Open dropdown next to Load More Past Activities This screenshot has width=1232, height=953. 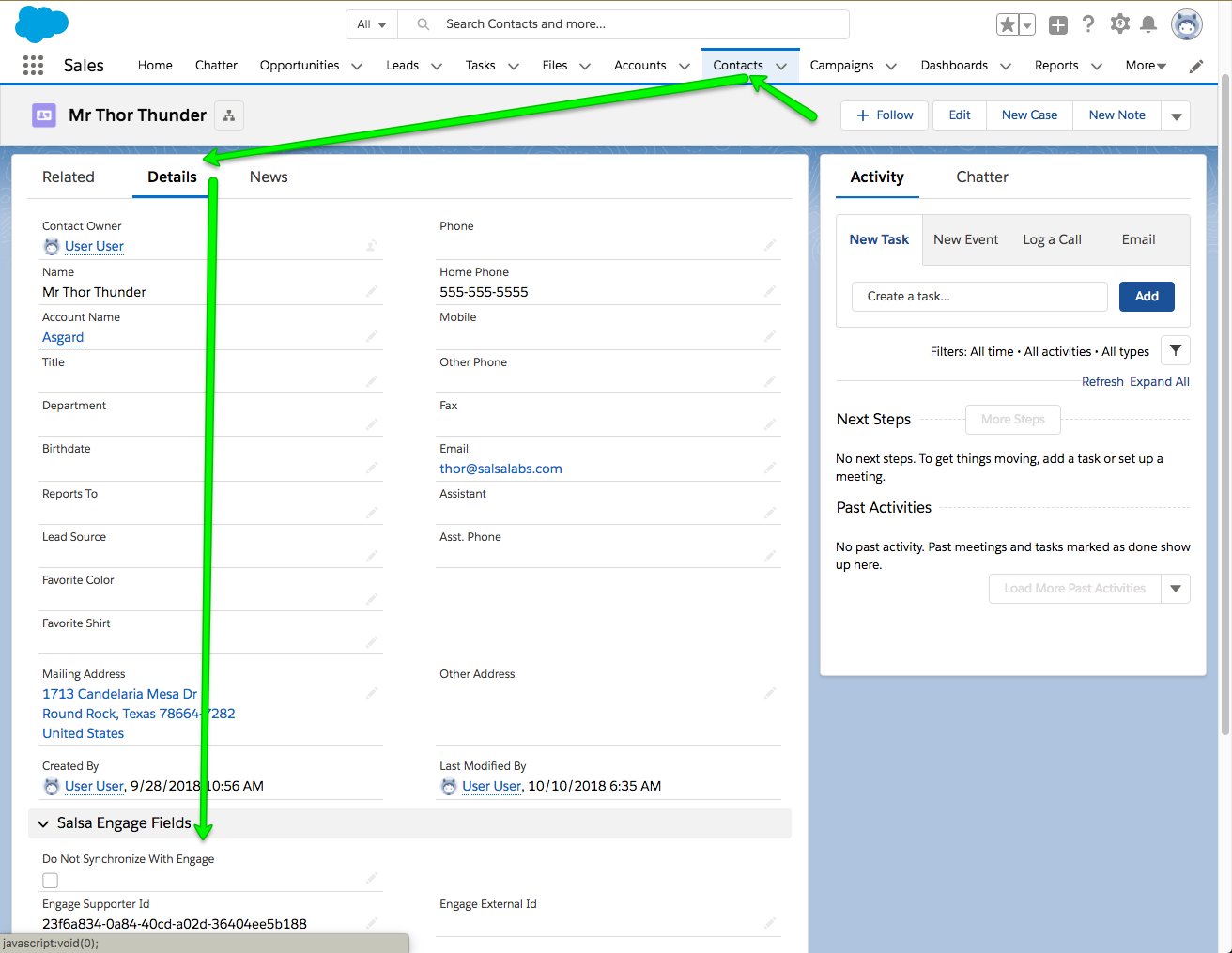pos(1176,589)
